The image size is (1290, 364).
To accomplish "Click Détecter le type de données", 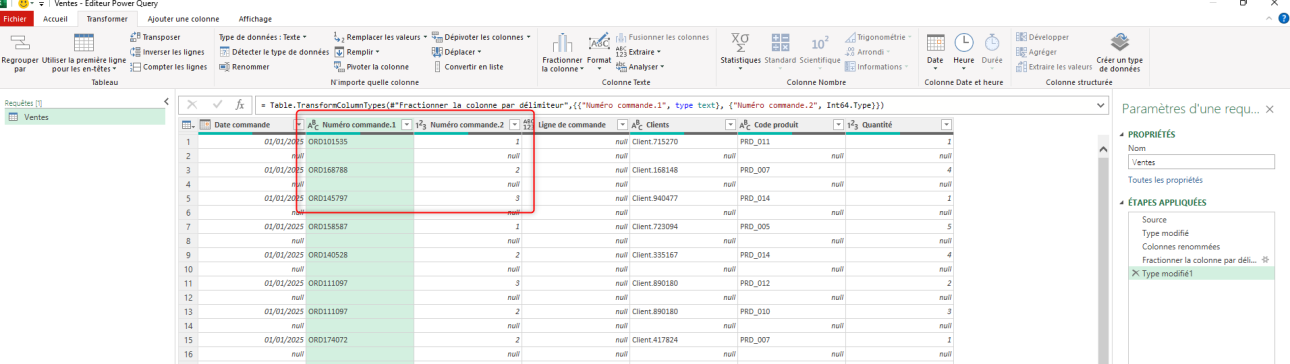I will [273, 52].
